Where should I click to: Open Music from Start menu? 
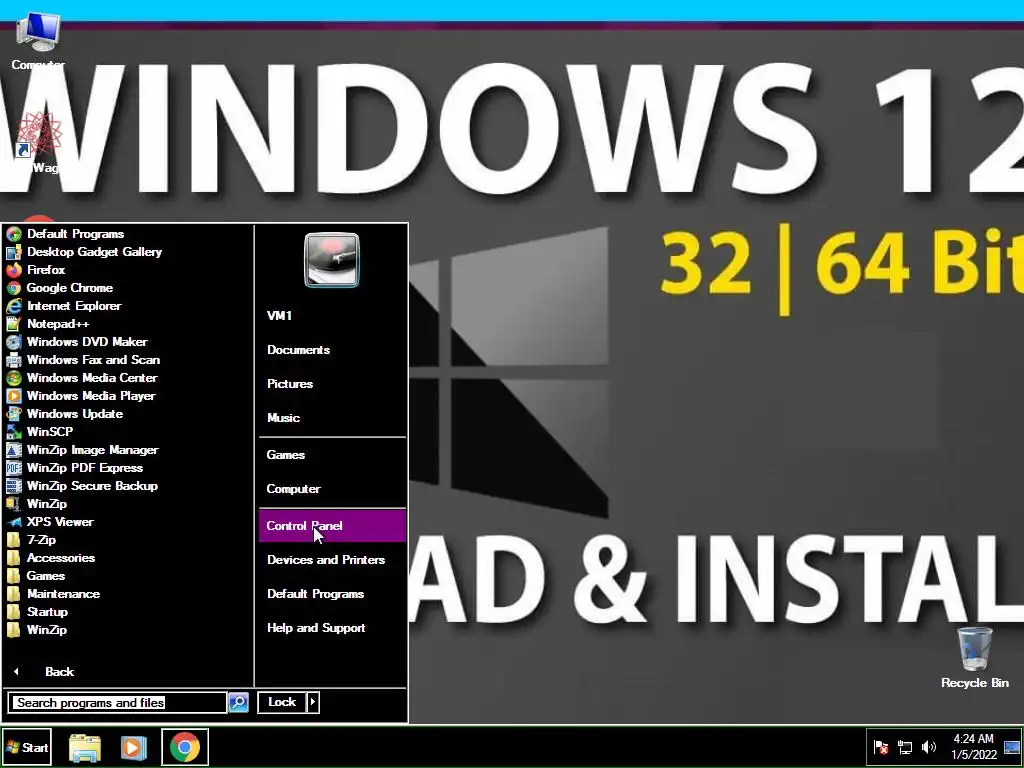tap(283, 418)
